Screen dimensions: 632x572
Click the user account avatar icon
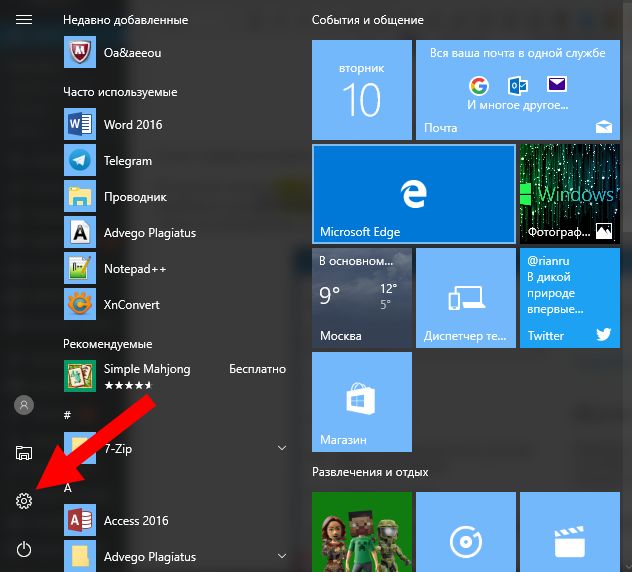(x=24, y=405)
